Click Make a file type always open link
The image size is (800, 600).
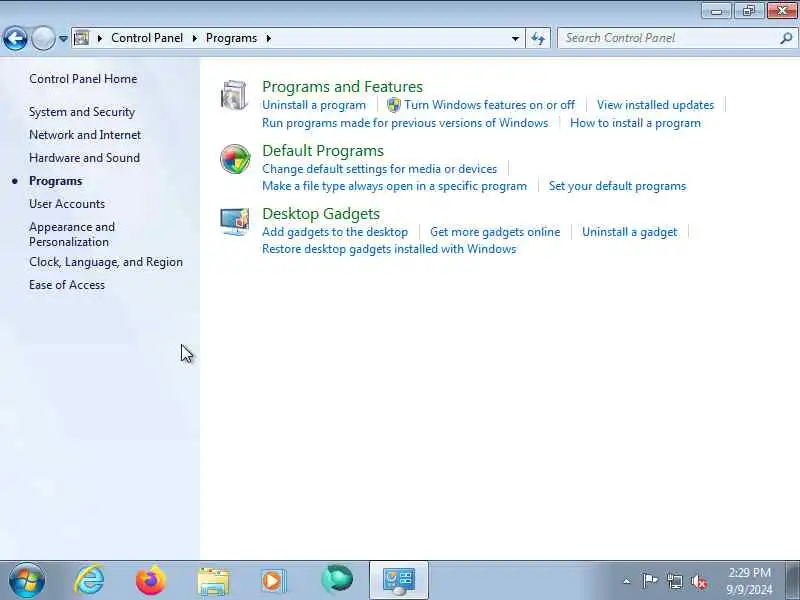(394, 186)
